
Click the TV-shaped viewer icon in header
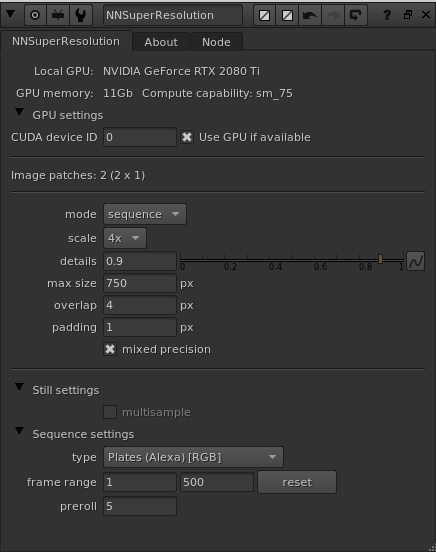tap(58, 15)
